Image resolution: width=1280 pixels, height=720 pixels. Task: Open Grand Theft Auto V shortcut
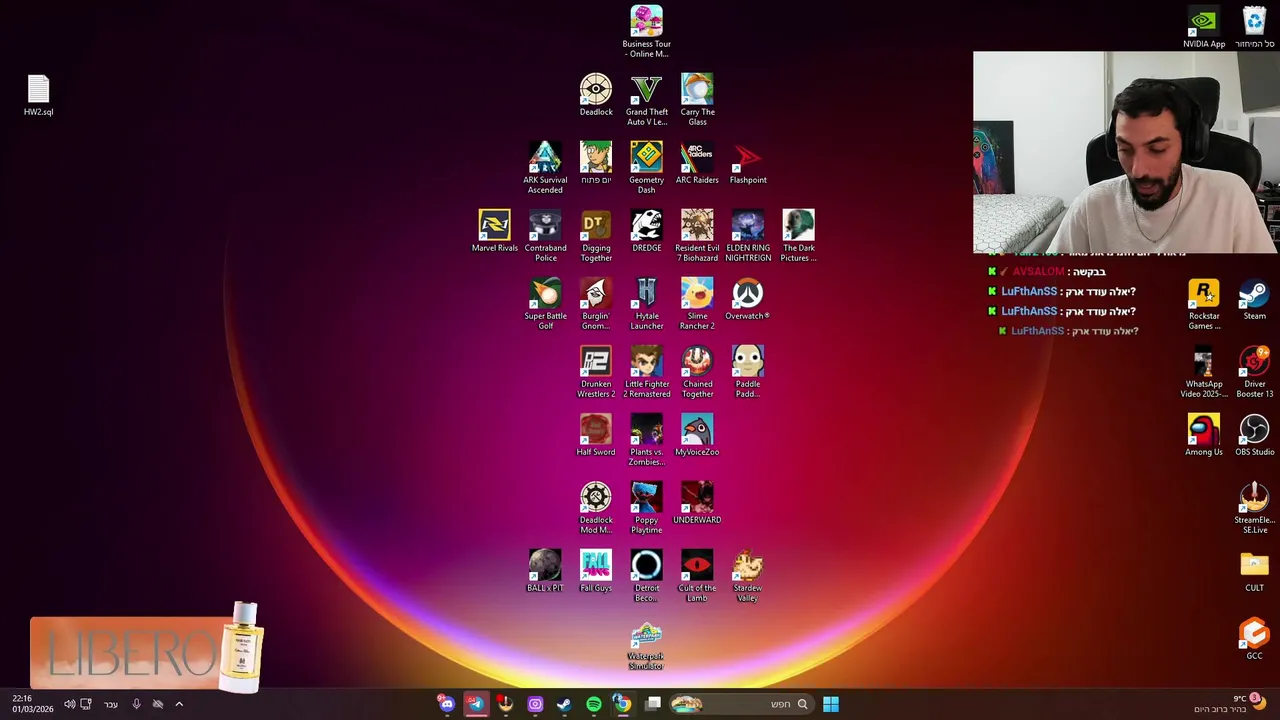click(x=646, y=99)
